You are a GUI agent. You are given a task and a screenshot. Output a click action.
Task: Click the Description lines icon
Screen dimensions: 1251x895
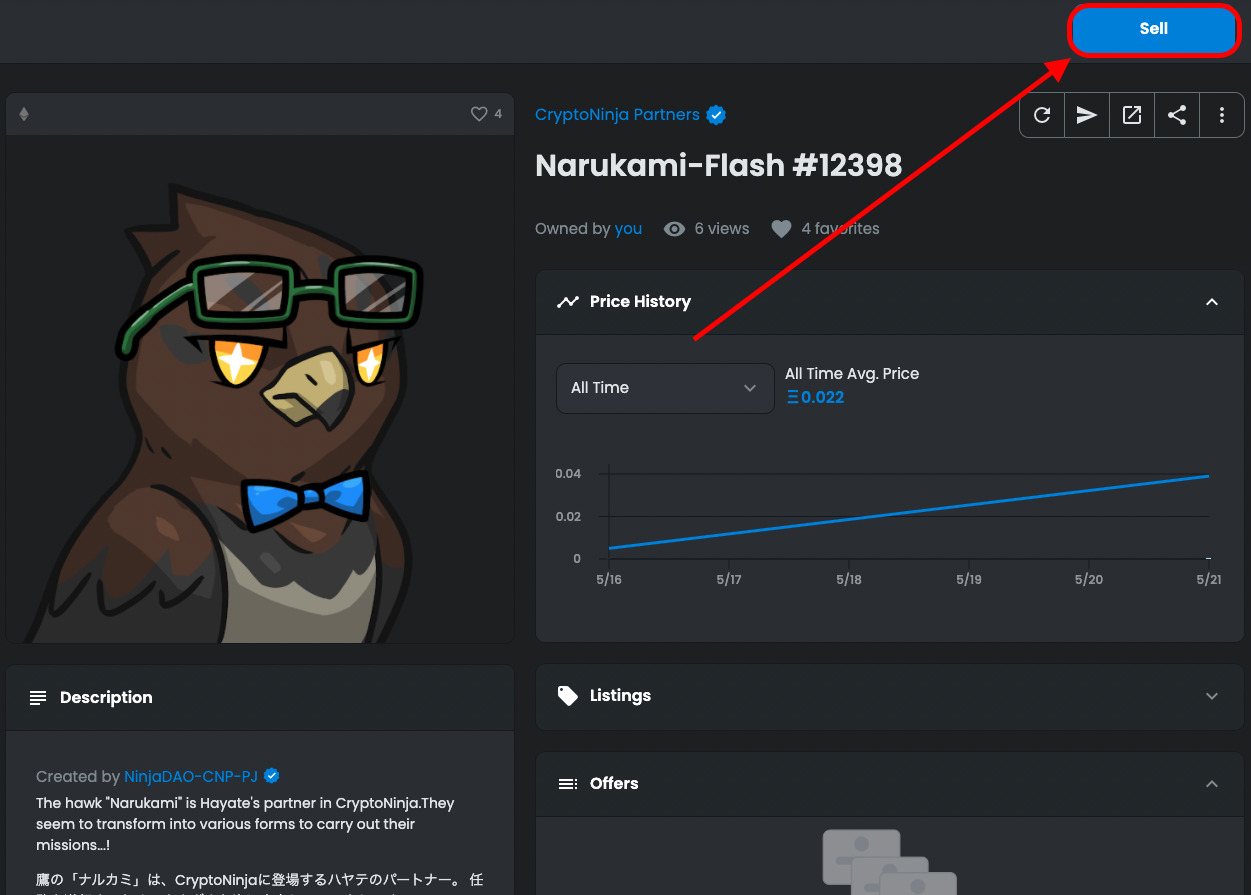[38, 698]
